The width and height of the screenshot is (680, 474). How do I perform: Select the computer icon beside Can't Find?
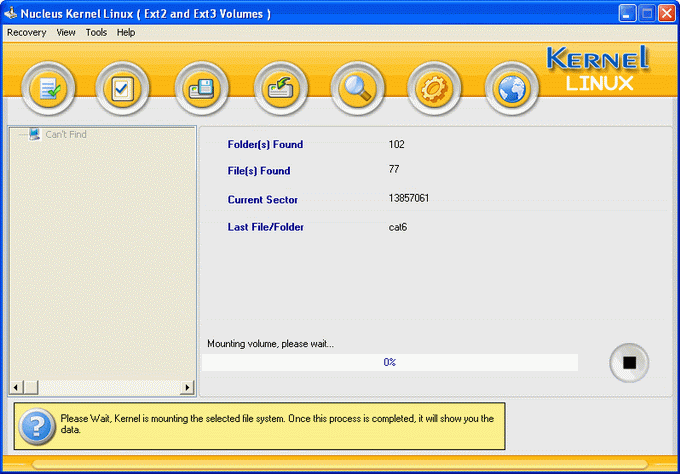pos(34,134)
